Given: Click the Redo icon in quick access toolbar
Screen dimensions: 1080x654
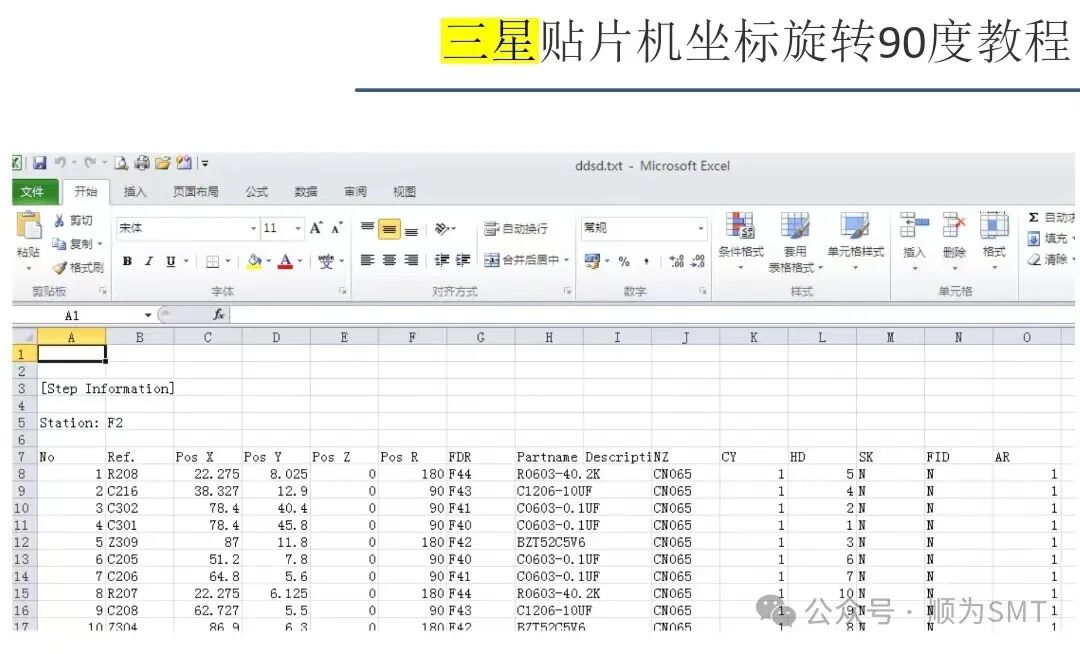Looking at the screenshot, I should pos(90,163).
